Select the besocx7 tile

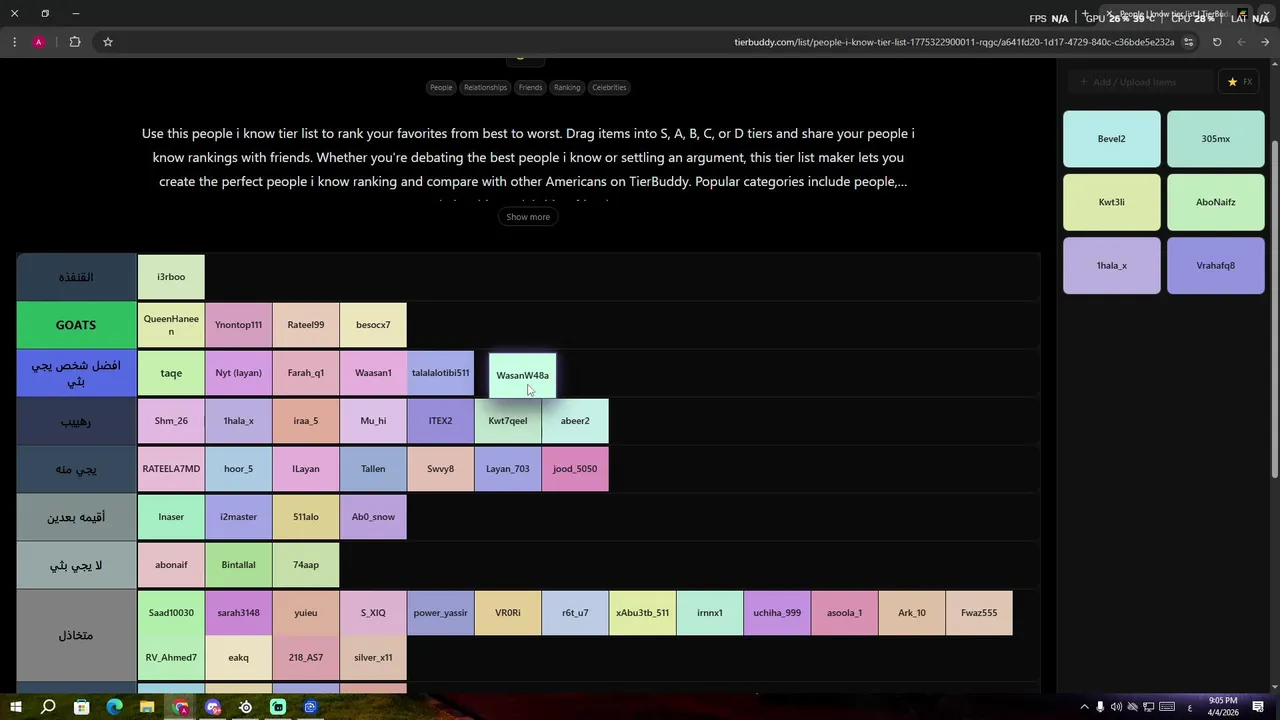click(373, 325)
